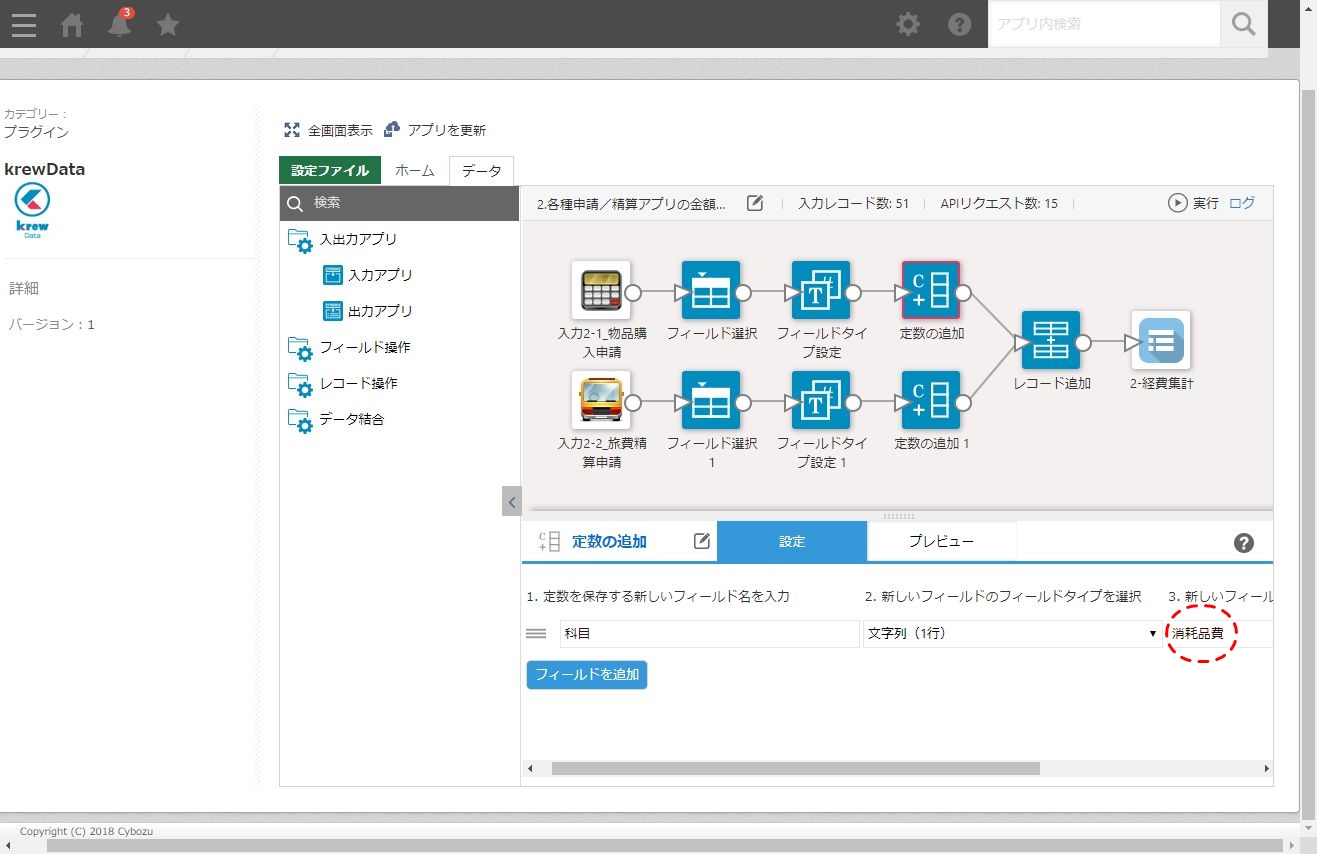Switch to the 設定ファイル tab
The height and width of the screenshot is (854, 1317).
[x=330, y=171]
